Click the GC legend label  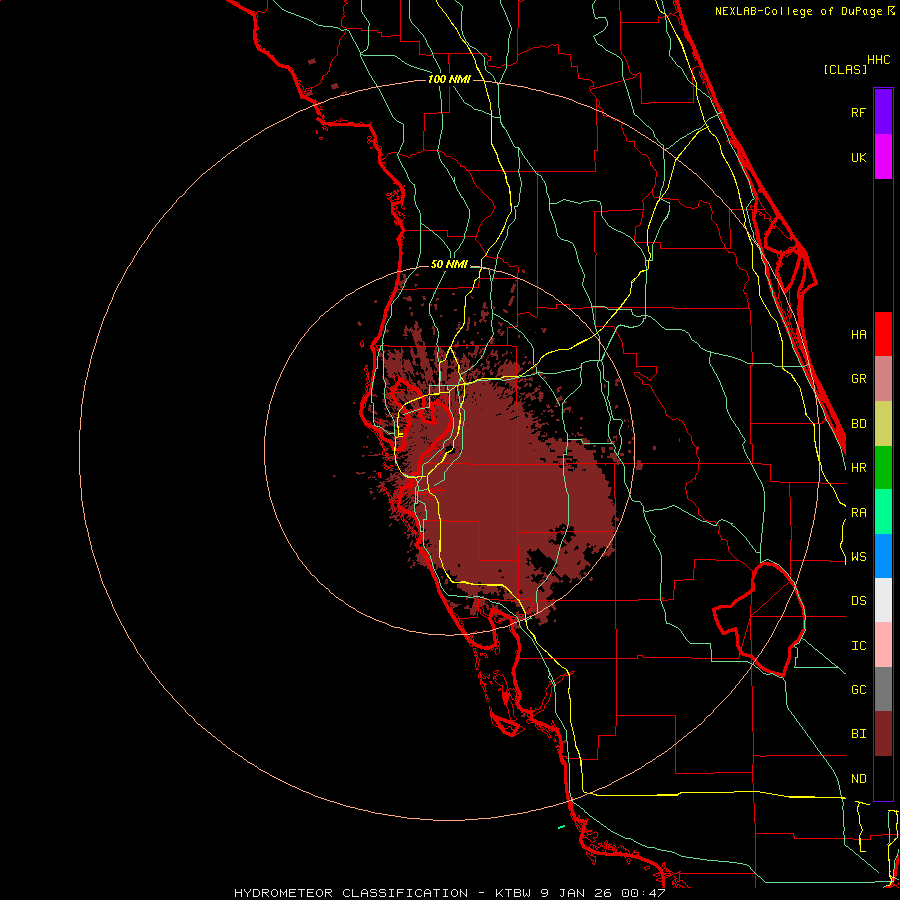[x=859, y=690]
